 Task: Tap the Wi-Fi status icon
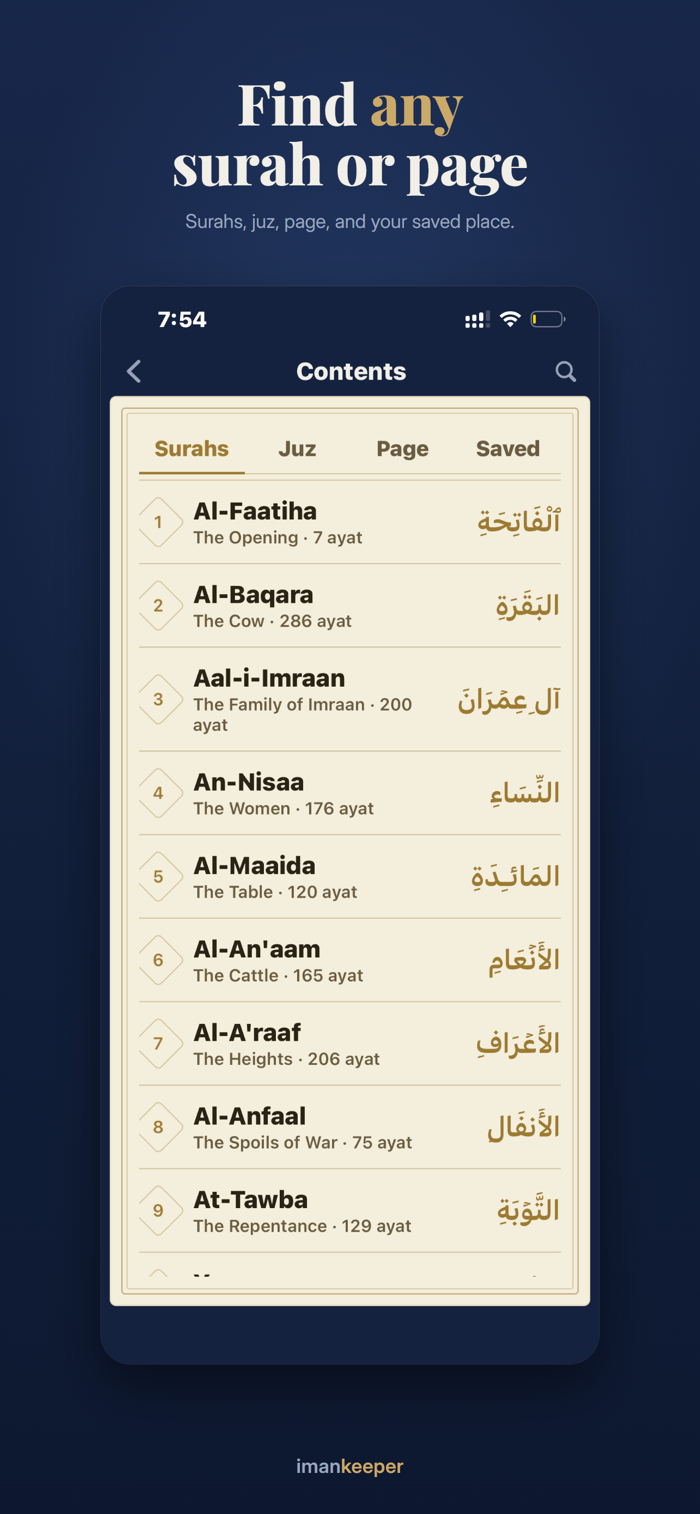coord(510,319)
